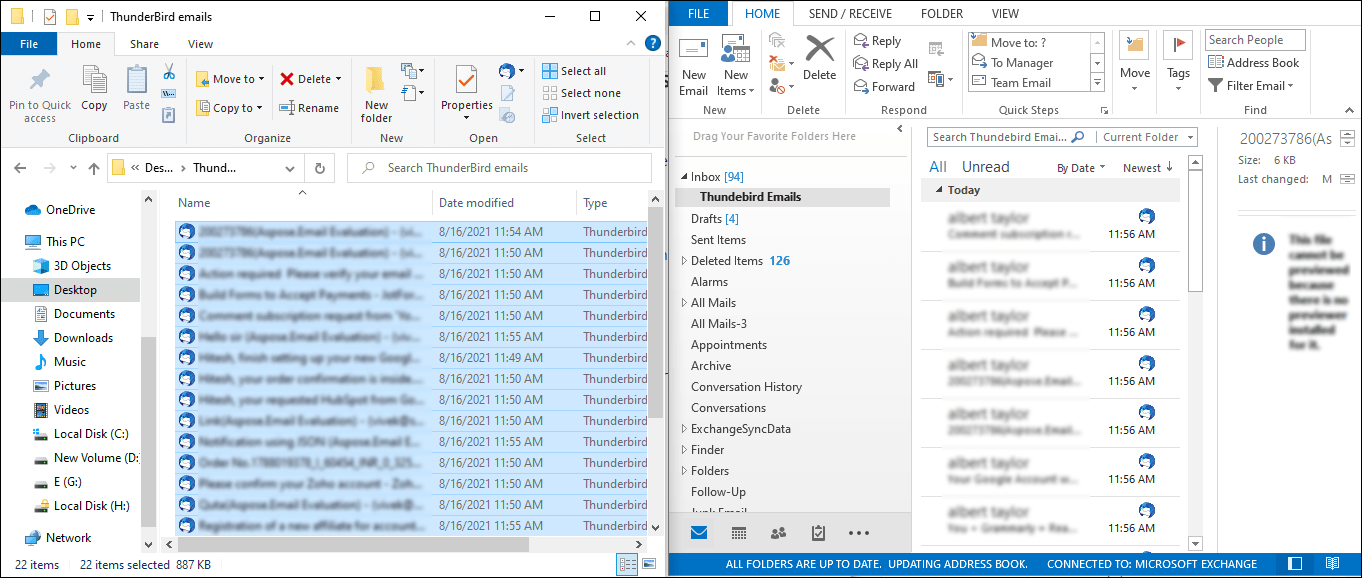Show All messages filter in Outlook
Image resolution: width=1362 pixels, height=578 pixels.
938,167
